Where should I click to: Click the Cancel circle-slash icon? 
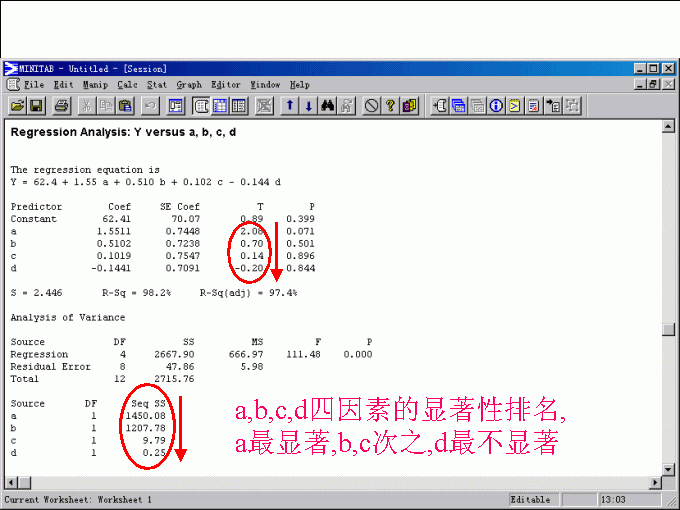(x=372, y=105)
